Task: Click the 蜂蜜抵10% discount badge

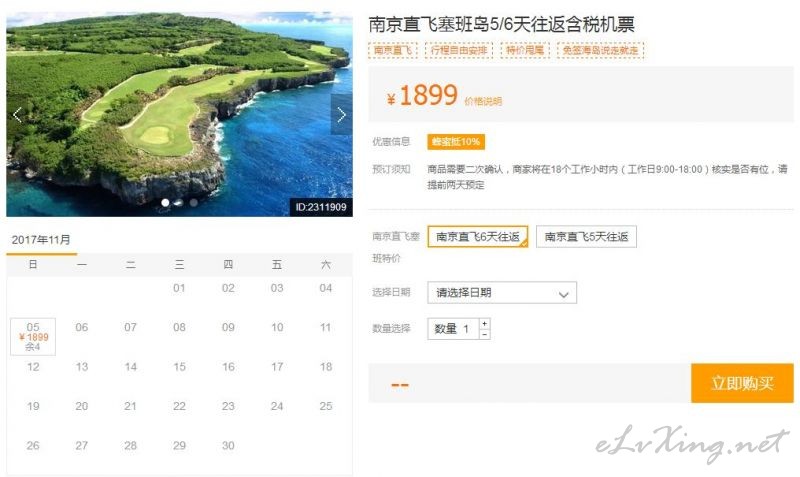Action: (x=456, y=142)
